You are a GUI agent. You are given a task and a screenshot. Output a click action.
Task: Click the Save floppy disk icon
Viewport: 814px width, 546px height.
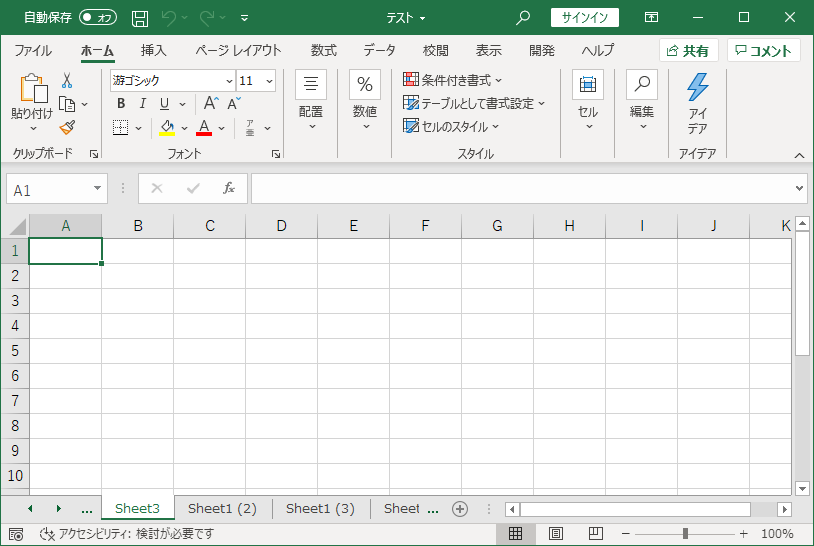tap(140, 18)
